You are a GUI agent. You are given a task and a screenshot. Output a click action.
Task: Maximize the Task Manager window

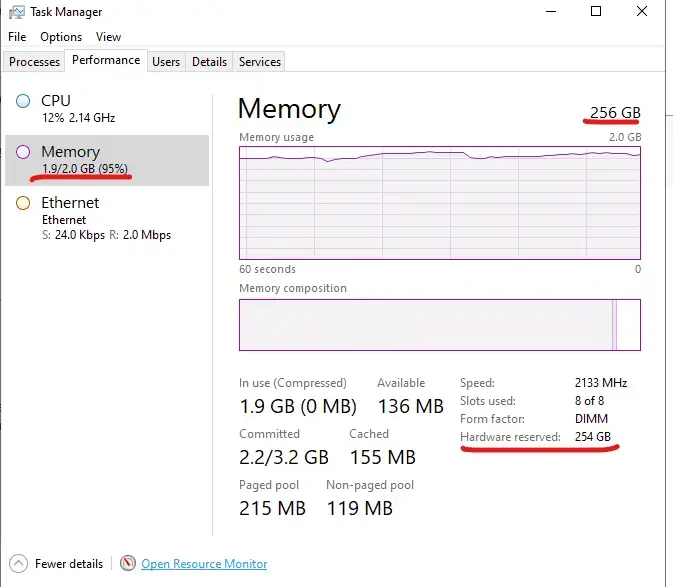(597, 13)
